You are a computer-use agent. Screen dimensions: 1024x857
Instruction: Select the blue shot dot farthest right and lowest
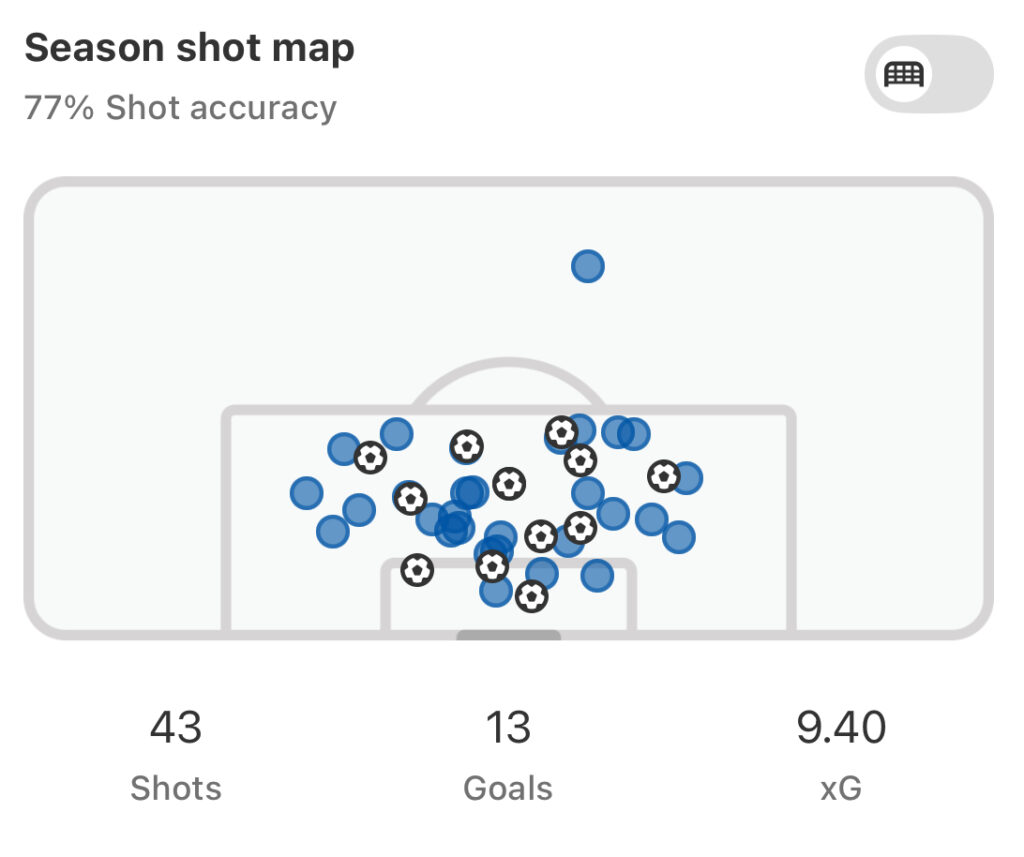pyautogui.click(x=679, y=537)
